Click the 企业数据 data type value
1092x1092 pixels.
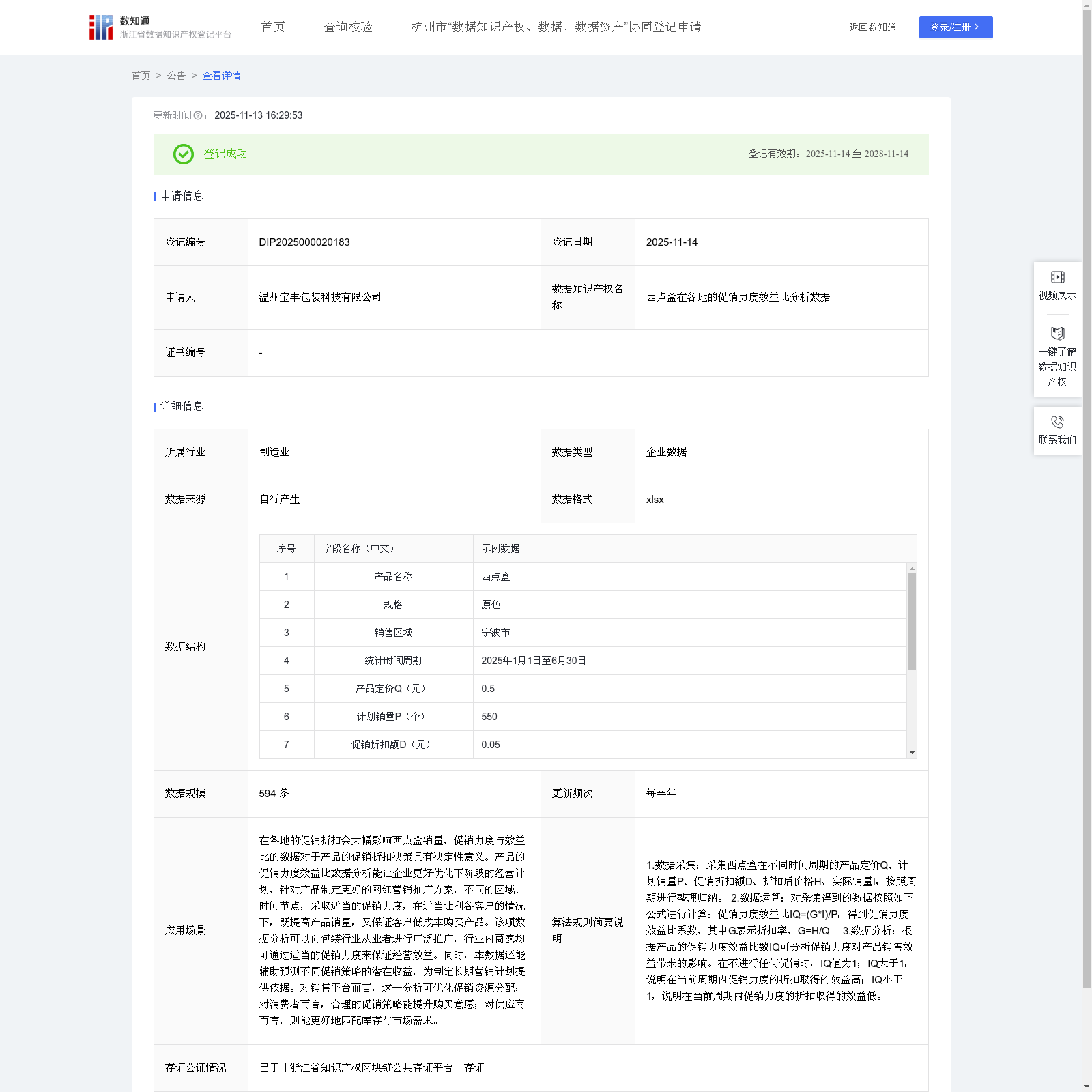[666, 452]
